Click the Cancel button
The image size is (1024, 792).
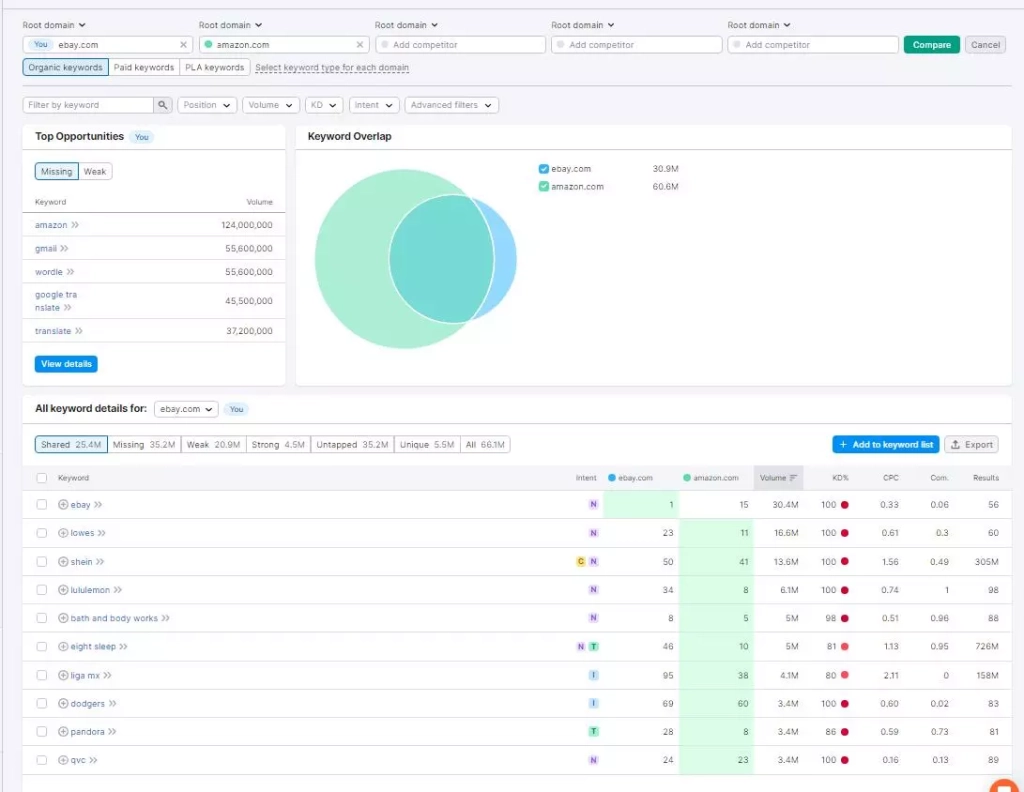coord(985,45)
